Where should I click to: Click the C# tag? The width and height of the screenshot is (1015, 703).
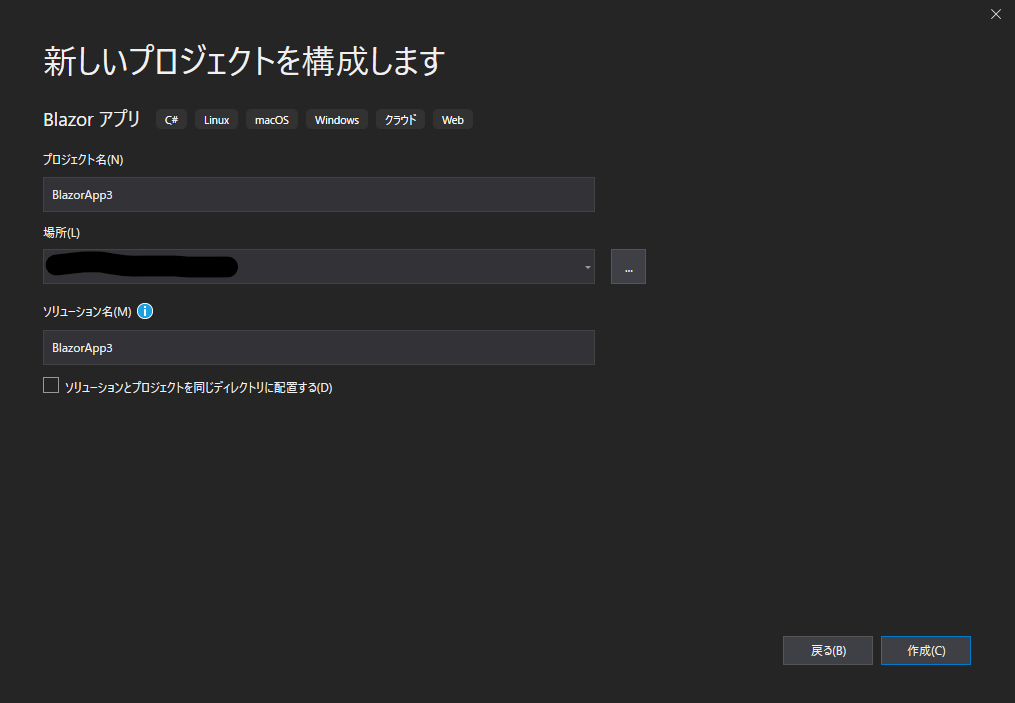[172, 120]
